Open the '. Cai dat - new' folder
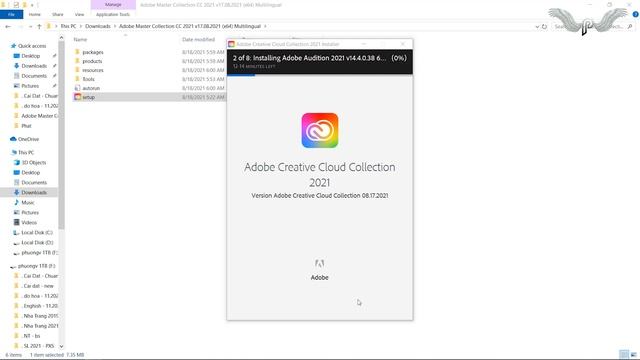Screen dimensions: 640x360 pyautogui.click(x=38, y=286)
